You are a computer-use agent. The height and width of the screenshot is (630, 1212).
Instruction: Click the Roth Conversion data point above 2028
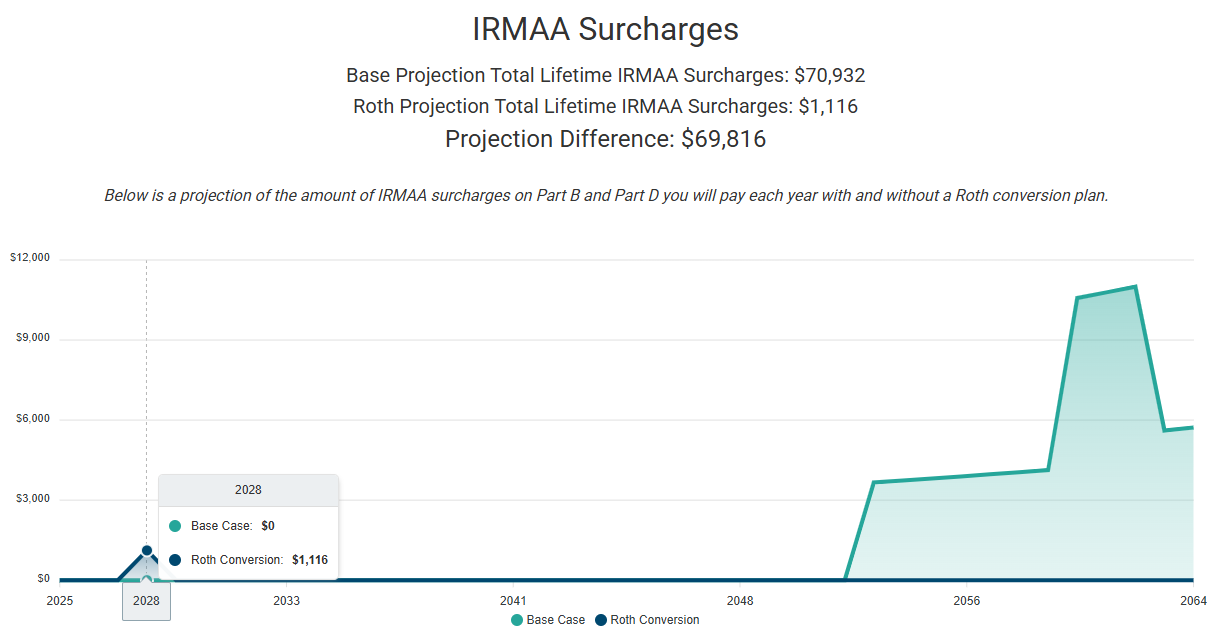[146, 549]
